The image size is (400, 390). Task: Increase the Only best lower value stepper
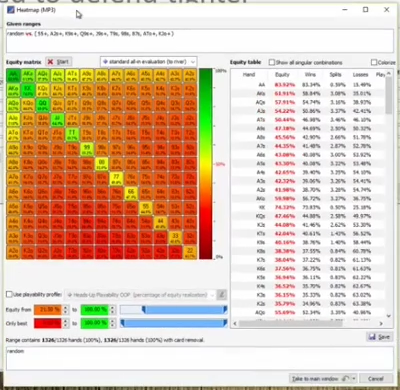(66, 321)
